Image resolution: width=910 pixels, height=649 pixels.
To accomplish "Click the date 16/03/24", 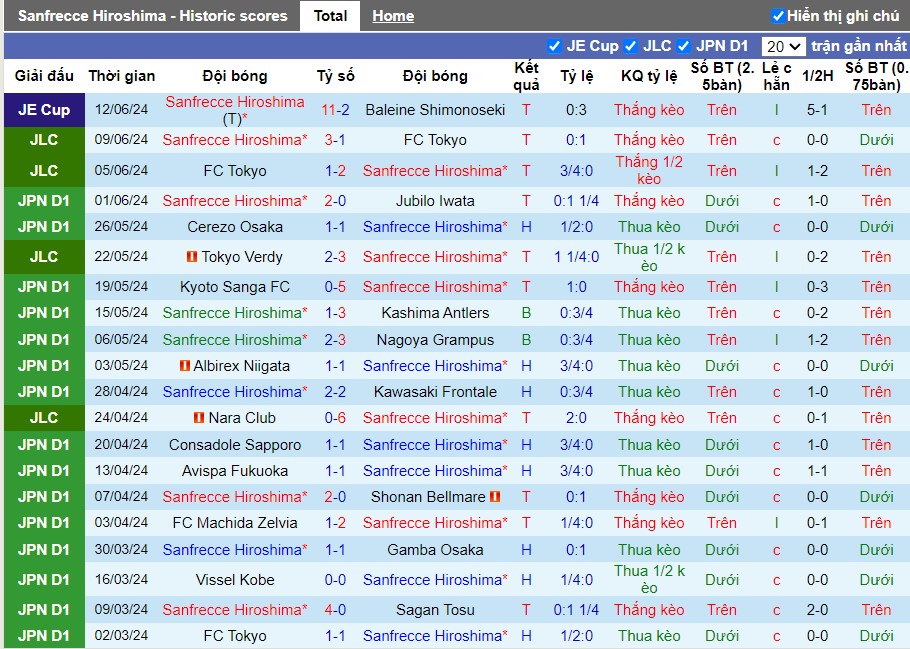I will coord(121,579).
